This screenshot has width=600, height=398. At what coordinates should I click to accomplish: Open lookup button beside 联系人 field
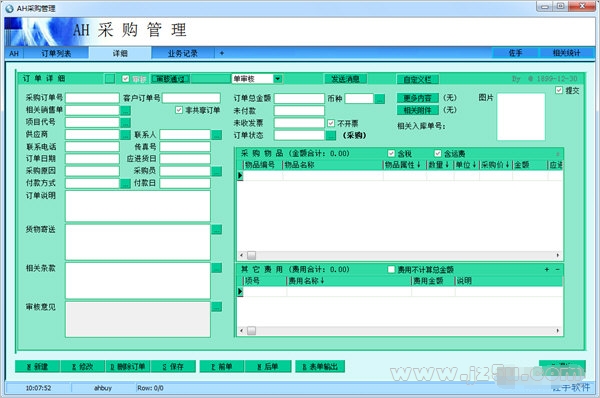pos(217,135)
